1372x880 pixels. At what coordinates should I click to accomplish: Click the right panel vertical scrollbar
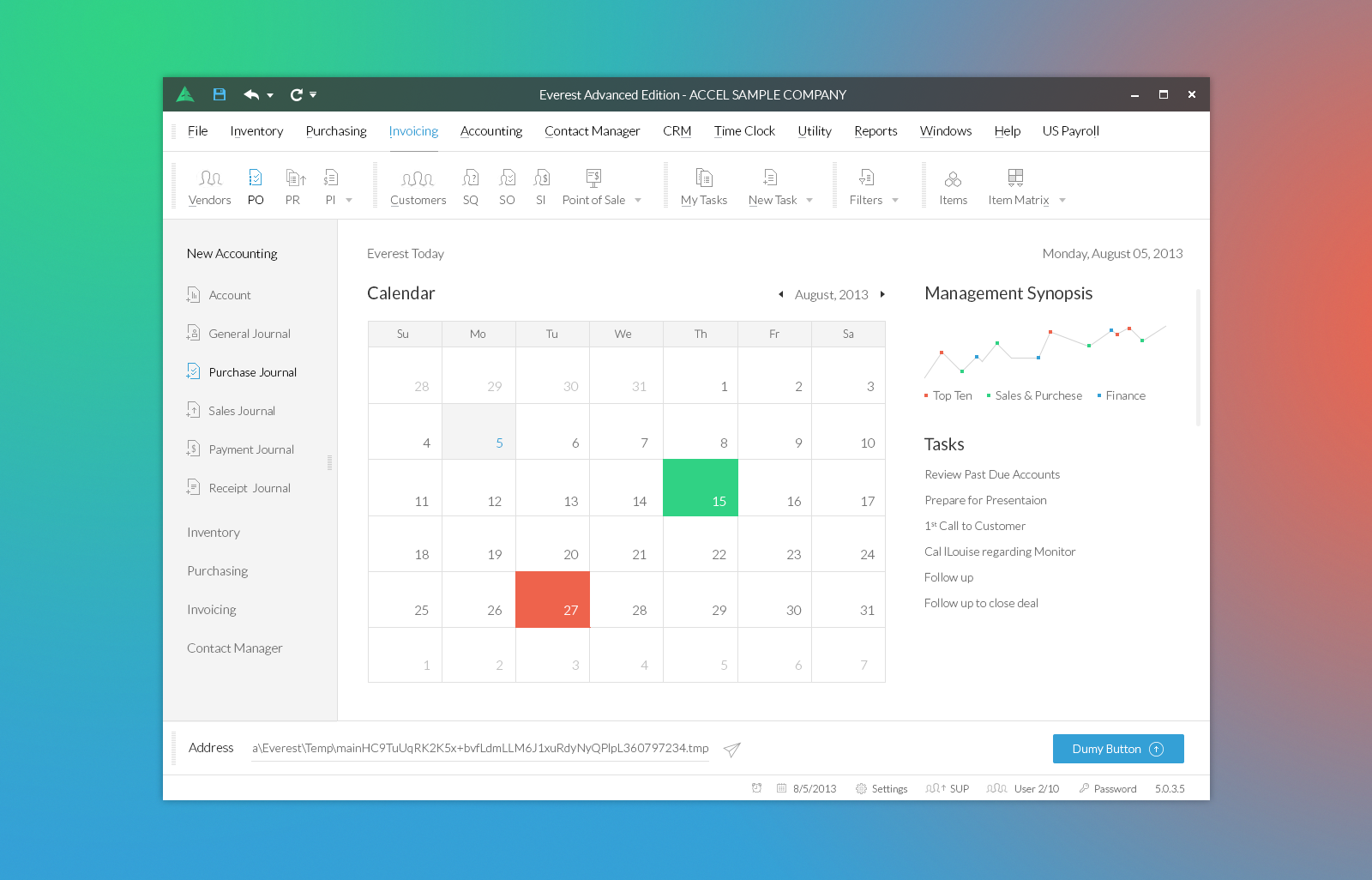tap(1198, 358)
